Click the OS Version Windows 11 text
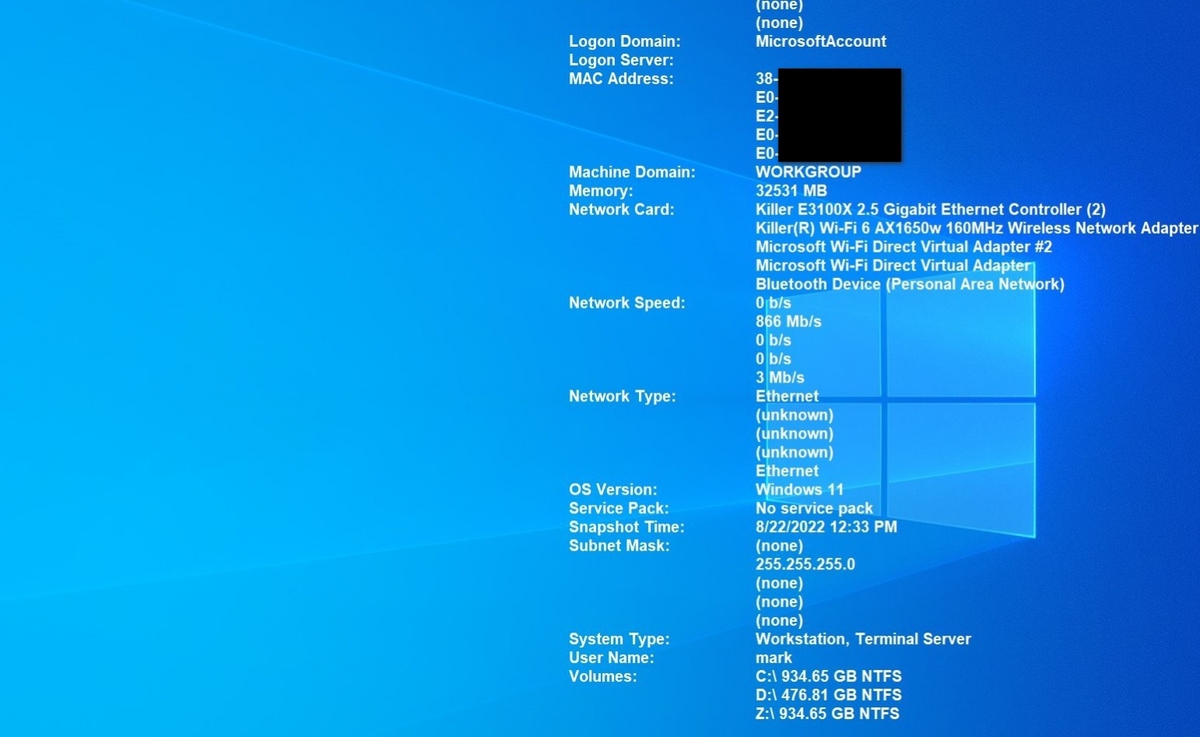This screenshot has height=737, width=1200. (800, 489)
